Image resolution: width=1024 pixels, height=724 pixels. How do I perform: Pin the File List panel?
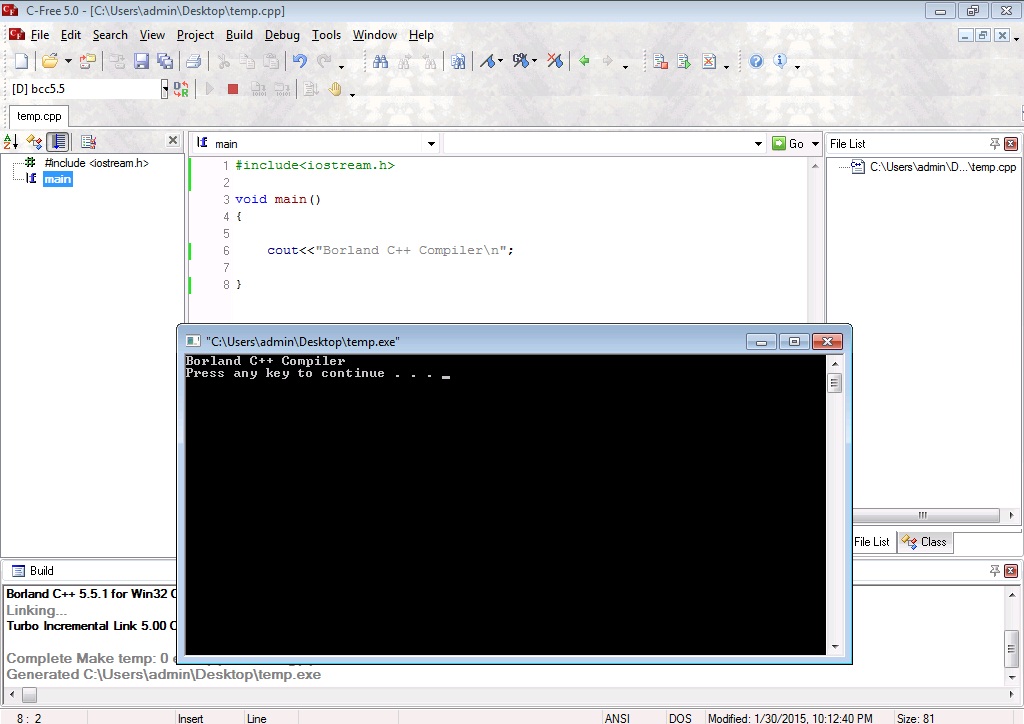click(x=994, y=144)
